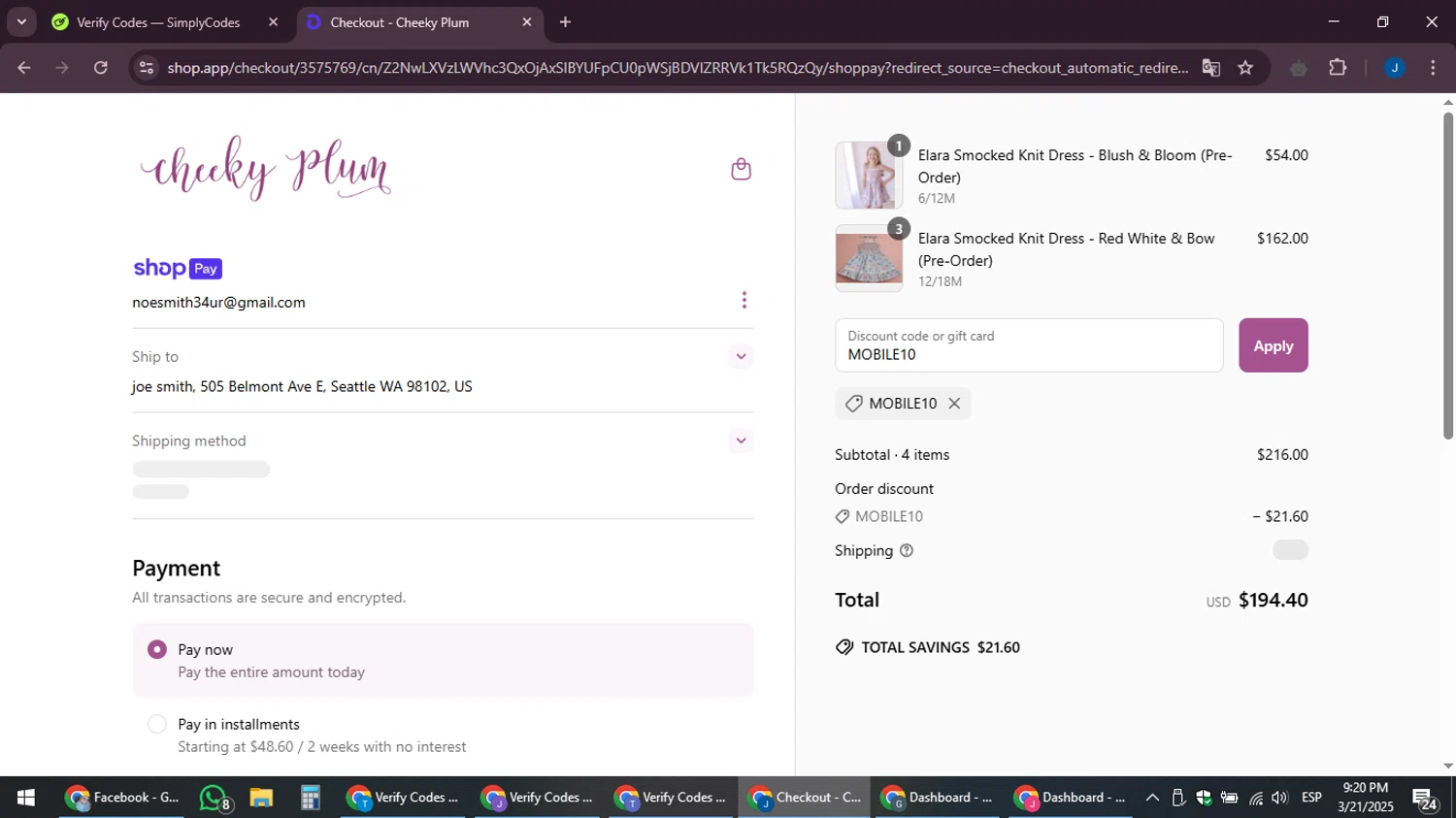Image resolution: width=1456 pixels, height=818 pixels.
Task: Open network settings in system tray
Action: 1256,798
